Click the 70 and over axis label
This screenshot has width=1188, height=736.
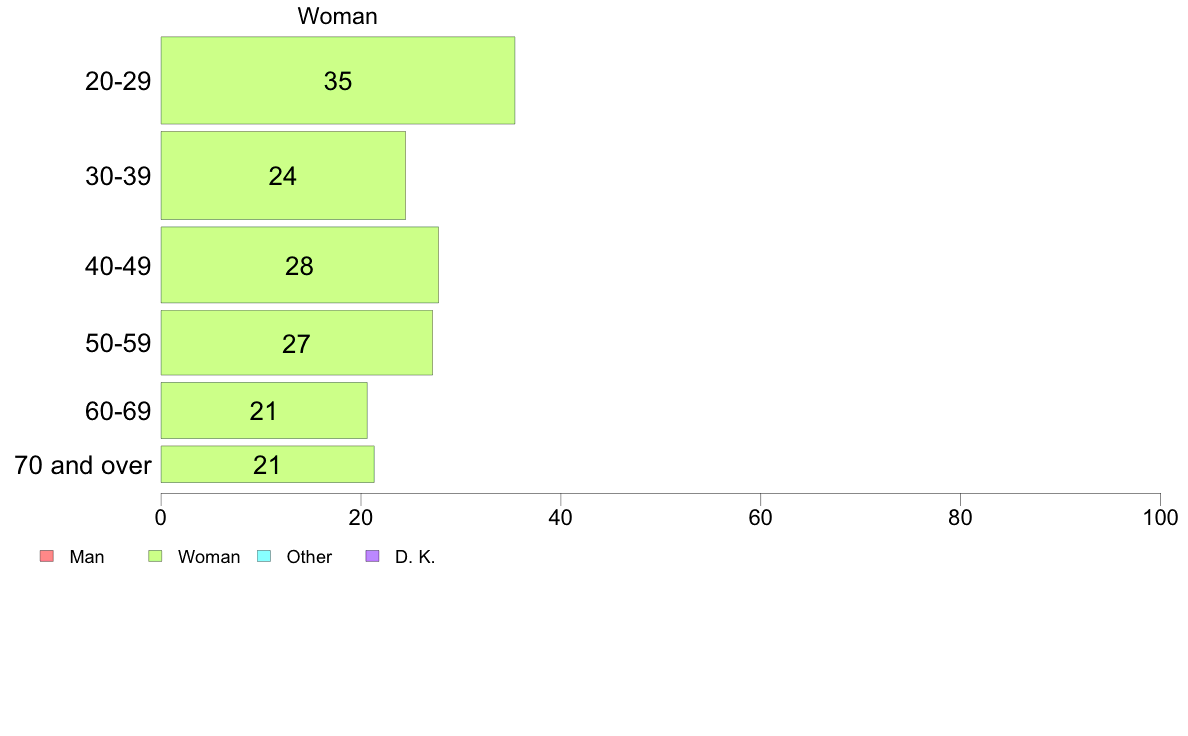click(x=83, y=465)
